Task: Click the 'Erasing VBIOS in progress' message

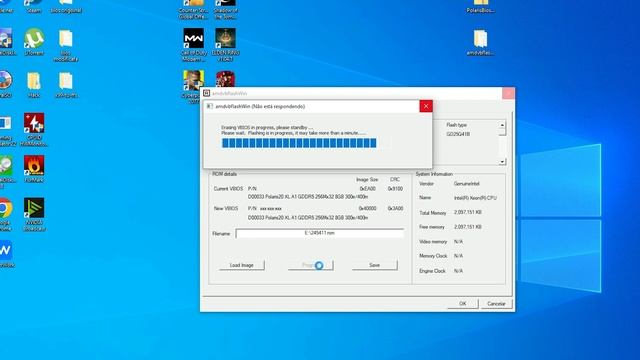Action: (x=267, y=127)
